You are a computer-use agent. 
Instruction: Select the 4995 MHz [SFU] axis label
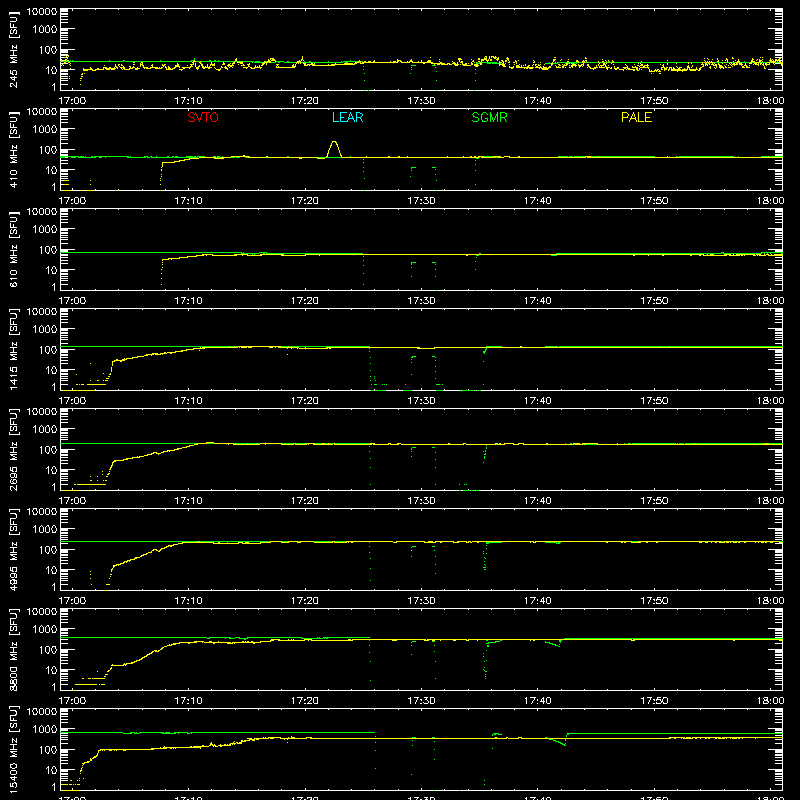(x=13, y=549)
